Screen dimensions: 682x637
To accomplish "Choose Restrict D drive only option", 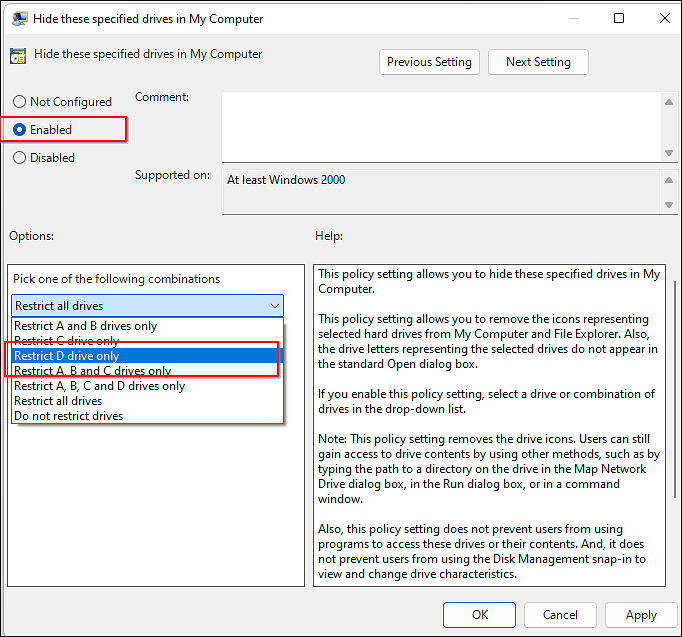I will pos(67,356).
